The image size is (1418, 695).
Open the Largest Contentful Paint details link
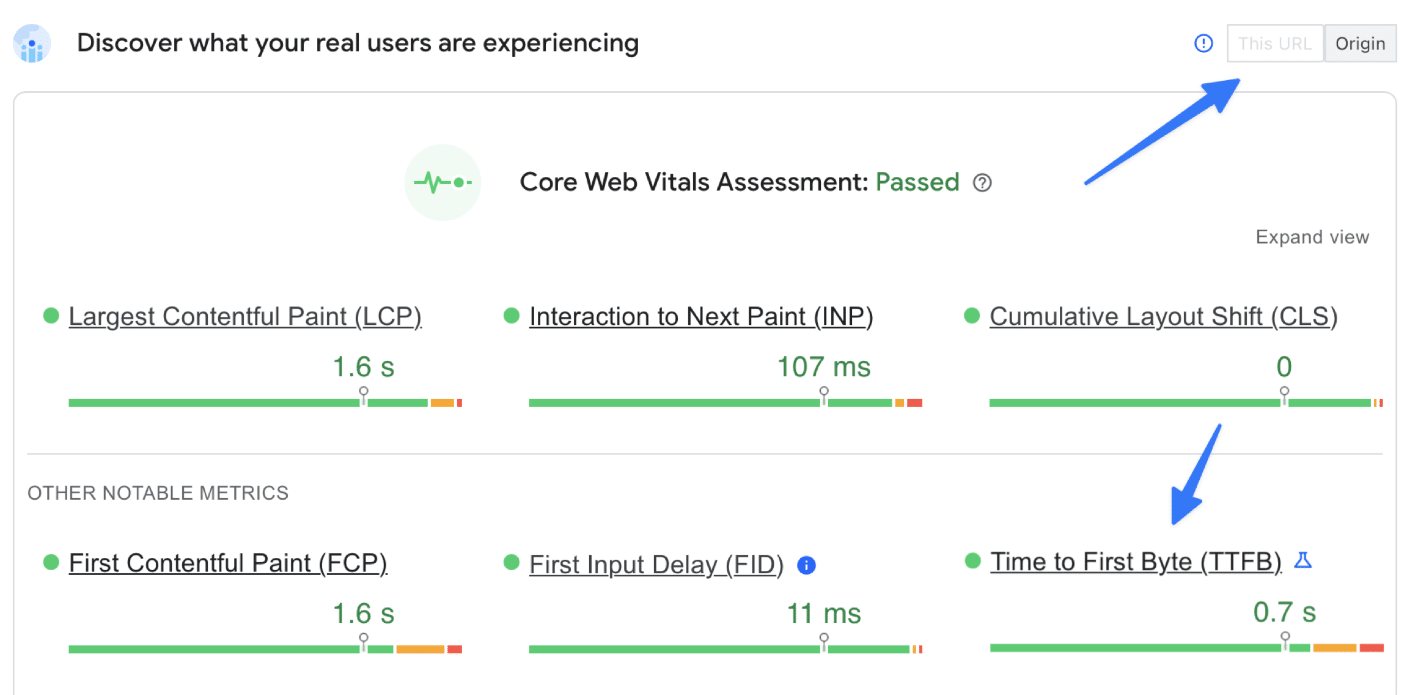pos(245,316)
